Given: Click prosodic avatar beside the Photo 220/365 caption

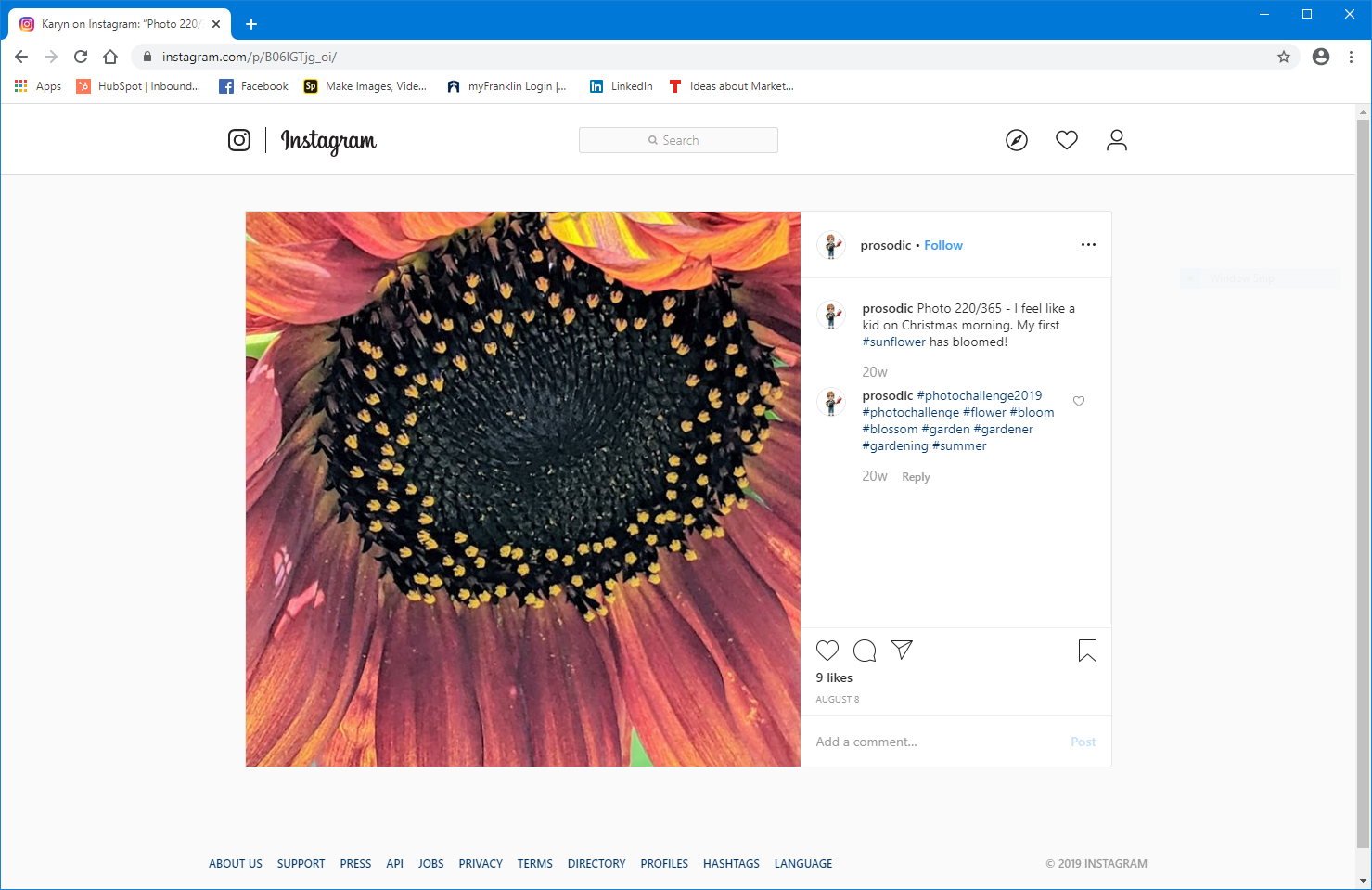Looking at the screenshot, I should click(x=831, y=316).
